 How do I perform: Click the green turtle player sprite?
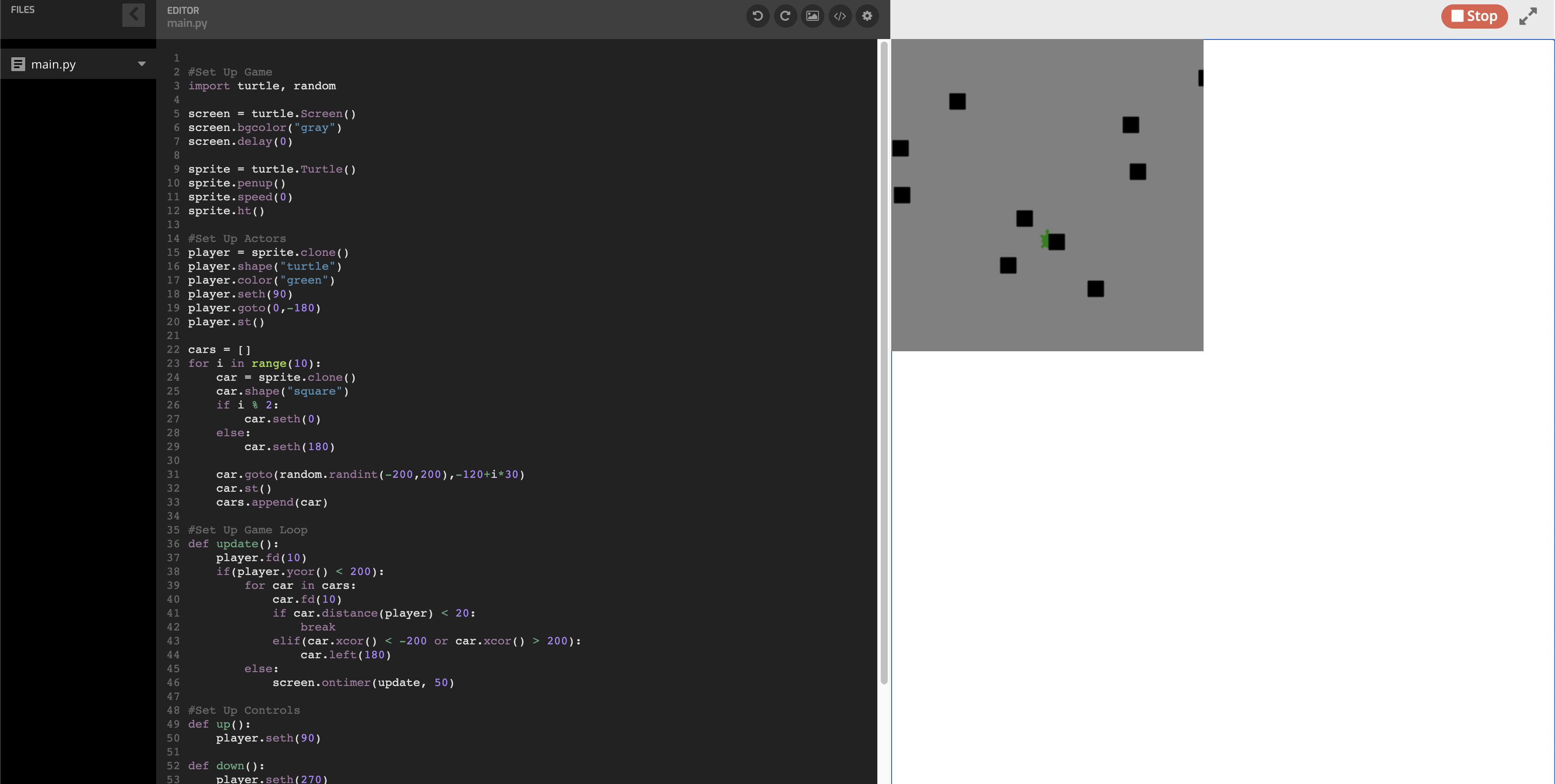pos(1045,240)
